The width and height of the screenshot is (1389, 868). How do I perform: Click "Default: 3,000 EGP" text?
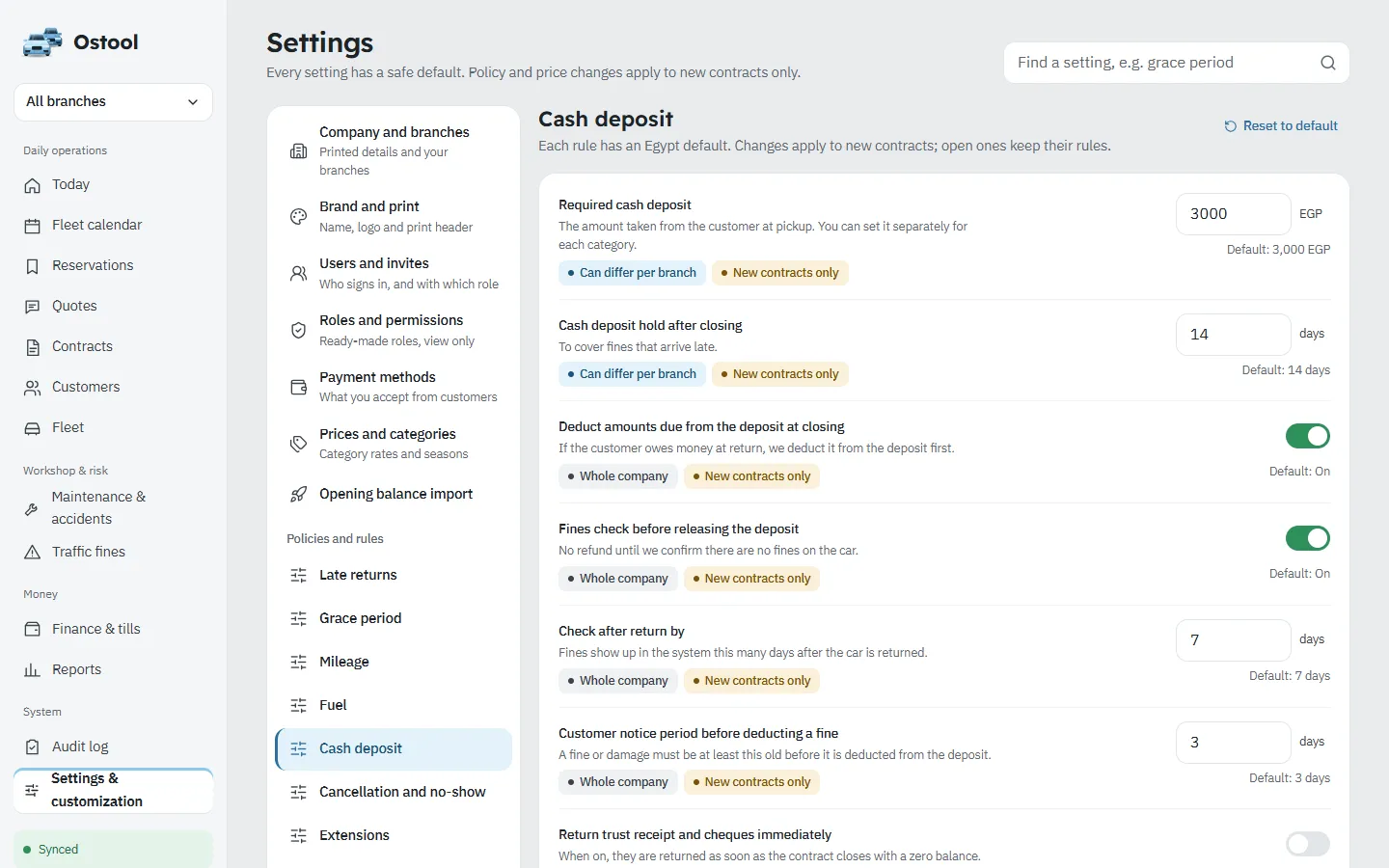pos(1278,250)
